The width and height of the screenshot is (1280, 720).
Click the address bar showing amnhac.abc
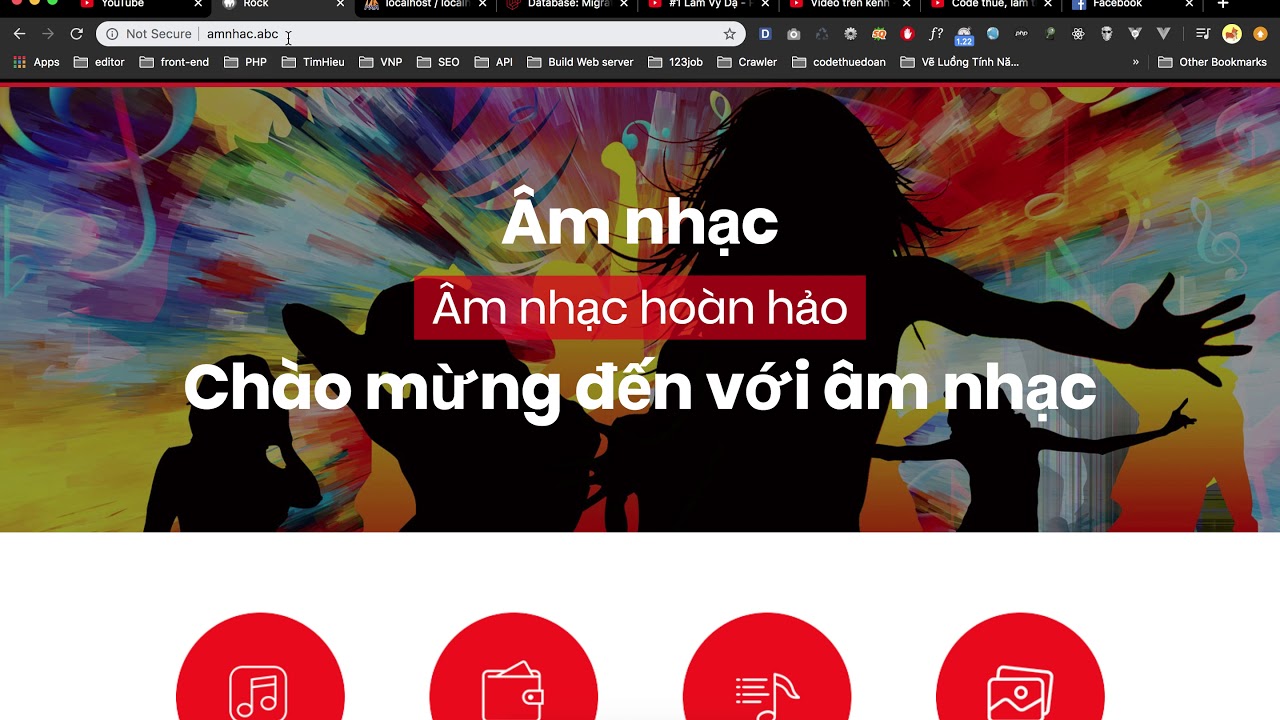420,34
